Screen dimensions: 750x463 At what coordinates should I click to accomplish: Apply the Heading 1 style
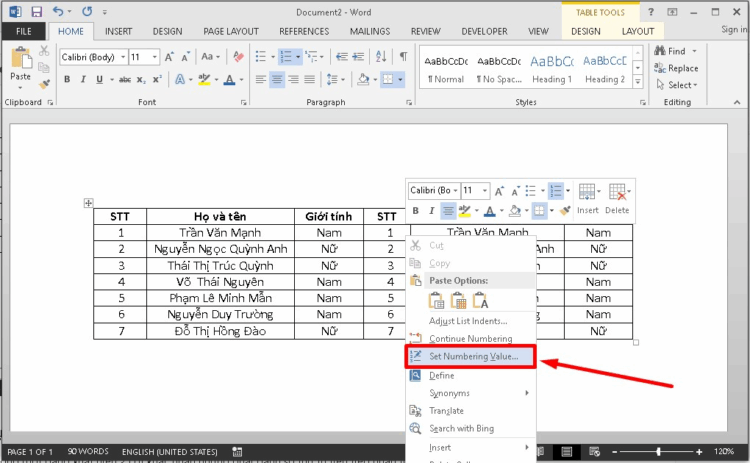(x=551, y=68)
